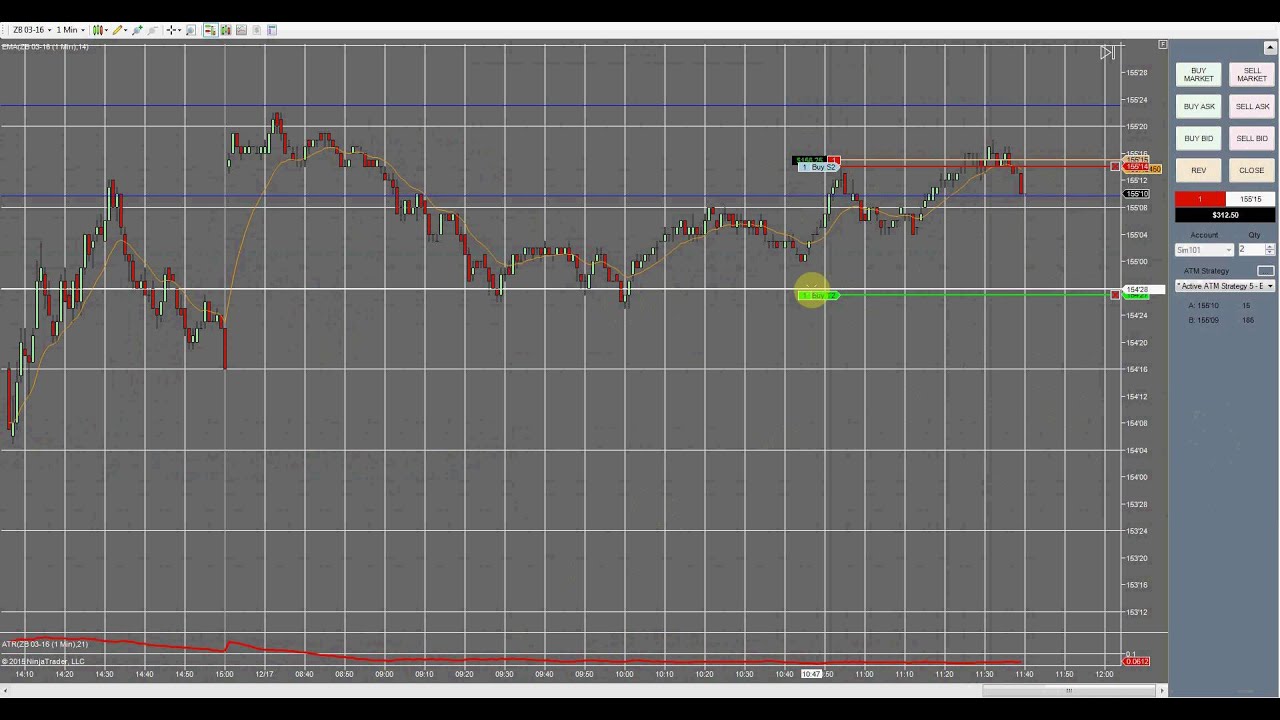This screenshot has width=1280, height=720.
Task: Increase quantity with the up stepper
Action: click(x=1270, y=246)
